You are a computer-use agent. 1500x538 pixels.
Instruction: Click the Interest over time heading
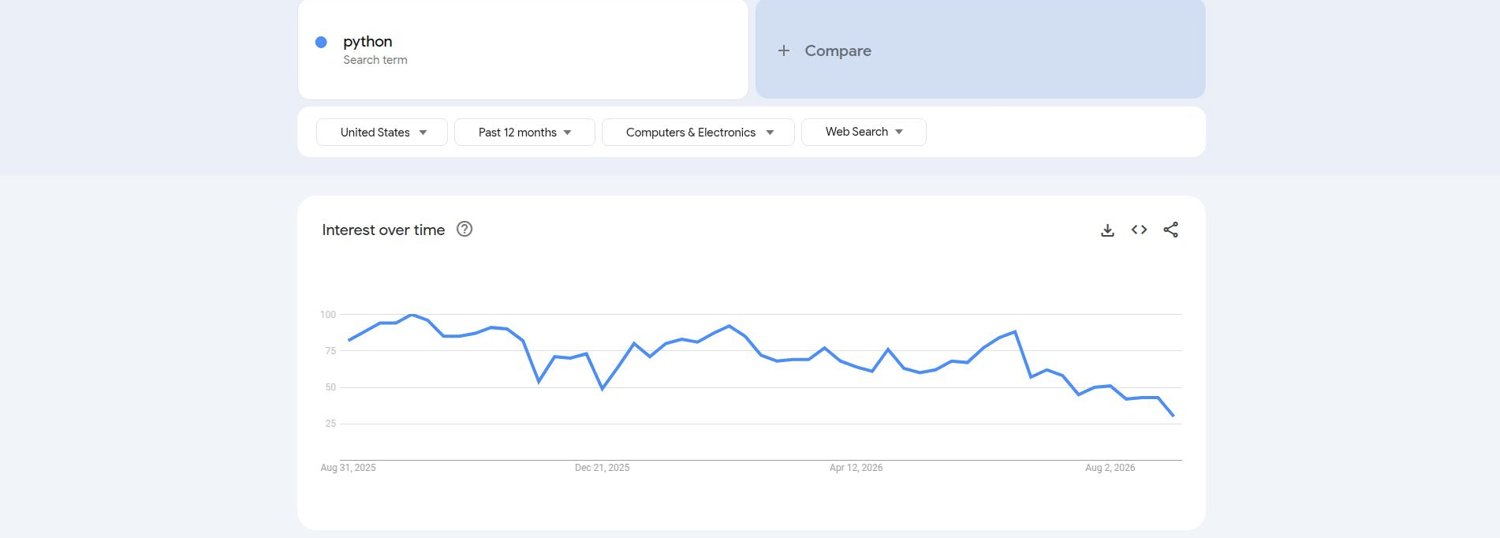[383, 230]
